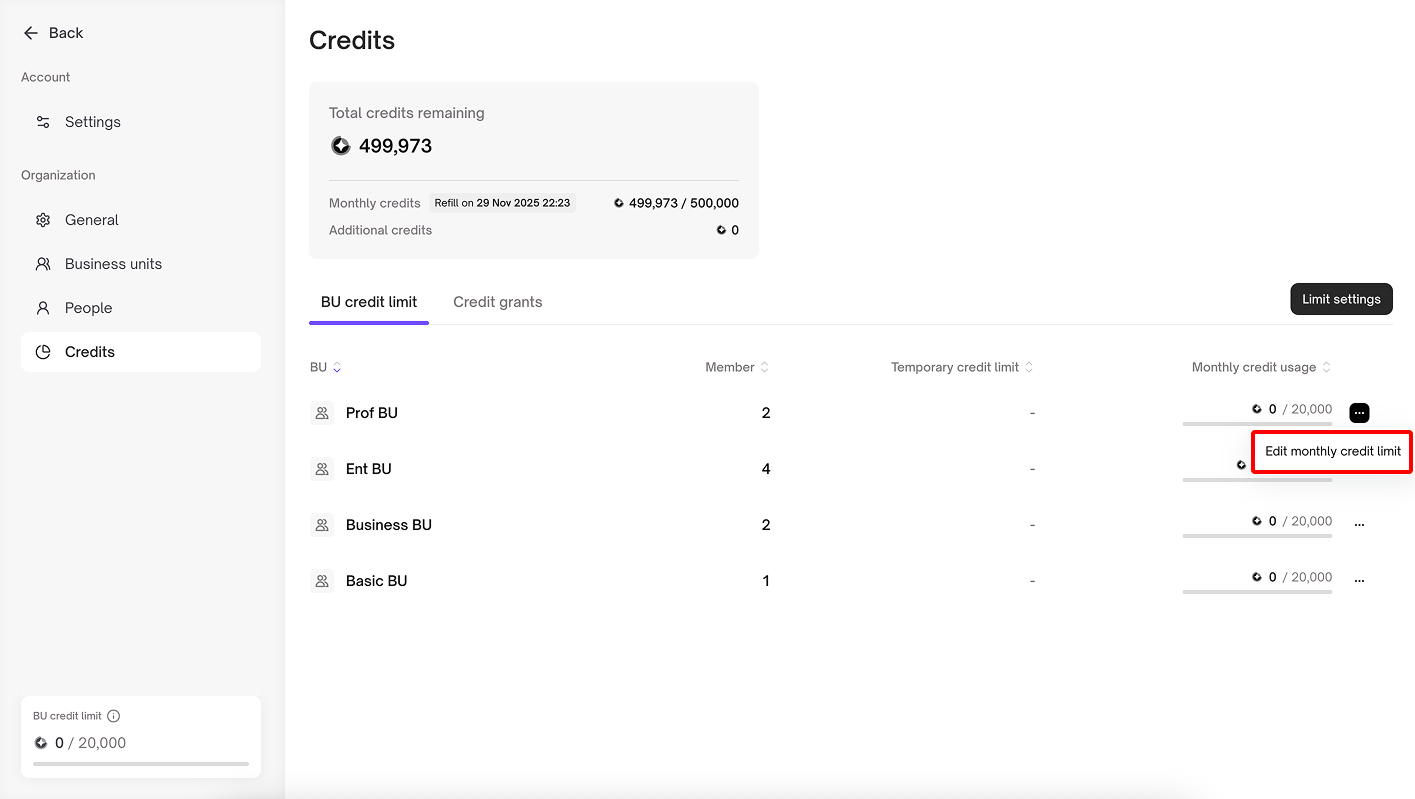Viewport: 1415px width, 799px height.
Task: Open the Business BU more options menu
Action: coord(1359,524)
